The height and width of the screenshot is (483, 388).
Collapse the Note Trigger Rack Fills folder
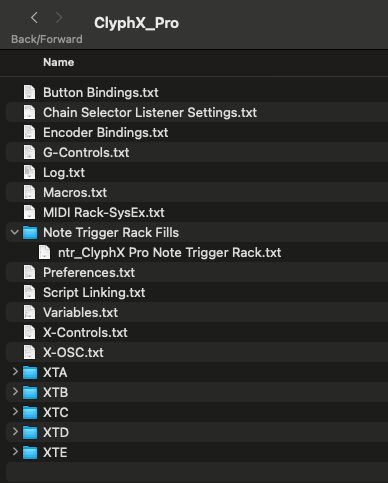[x=15, y=232]
